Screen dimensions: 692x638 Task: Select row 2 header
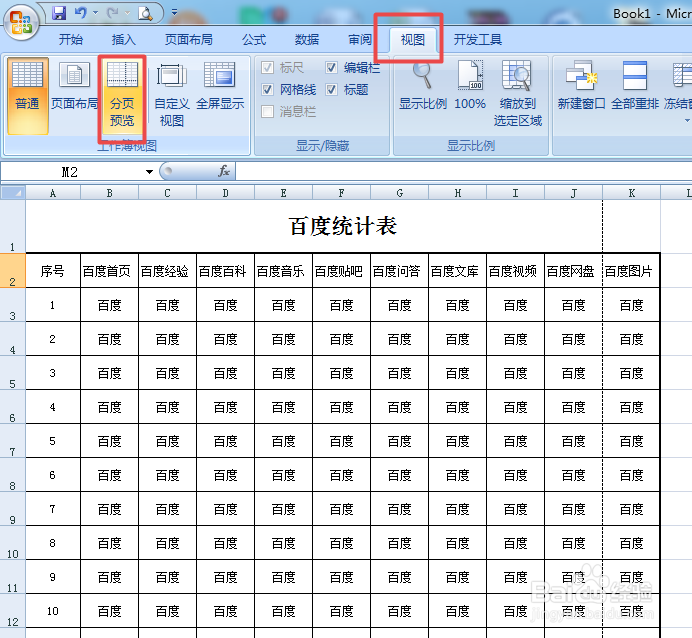click(x=13, y=270)
